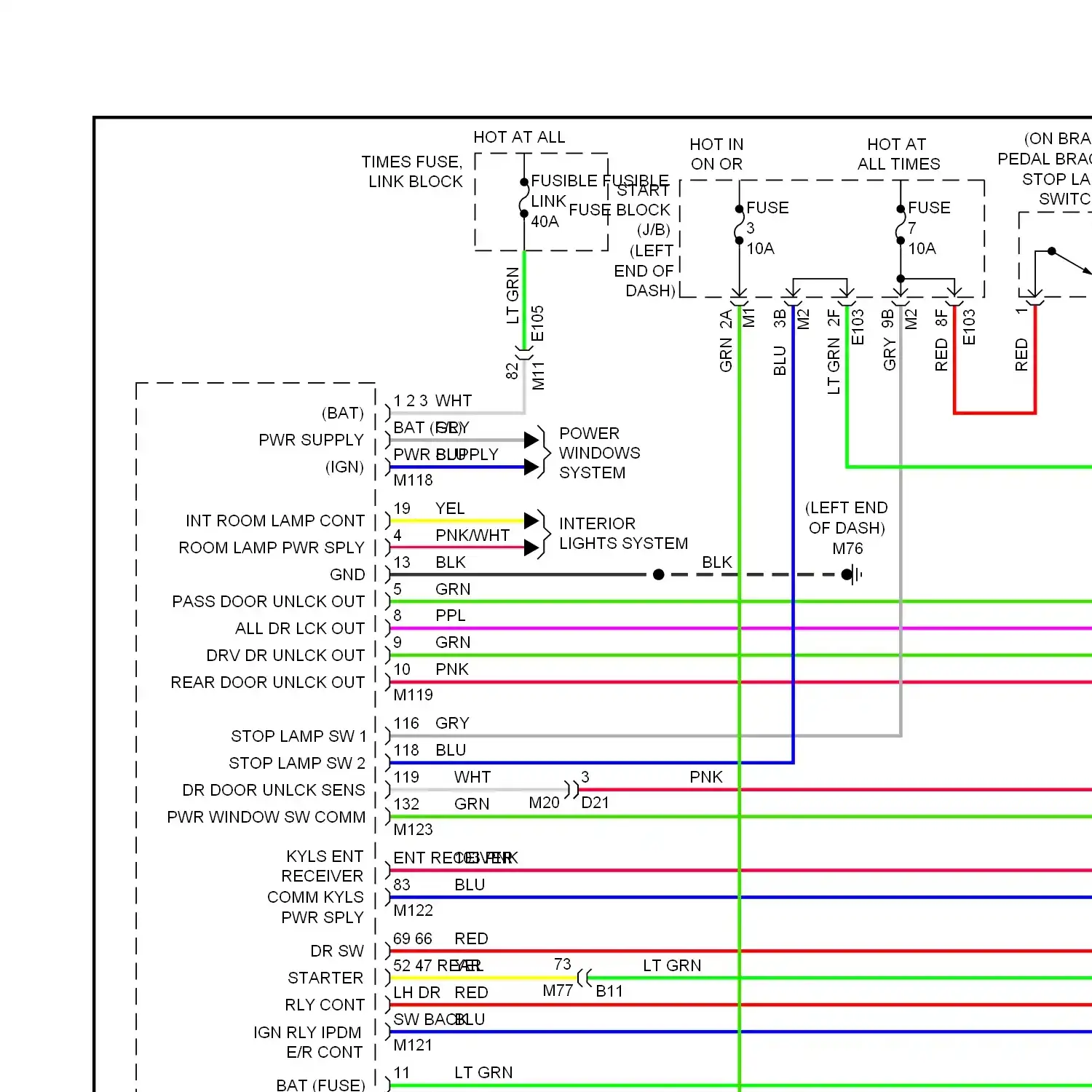Click the 'GRN 2A' wire label
This screenshot has height=1092, width=1092.
click(726, 341)
